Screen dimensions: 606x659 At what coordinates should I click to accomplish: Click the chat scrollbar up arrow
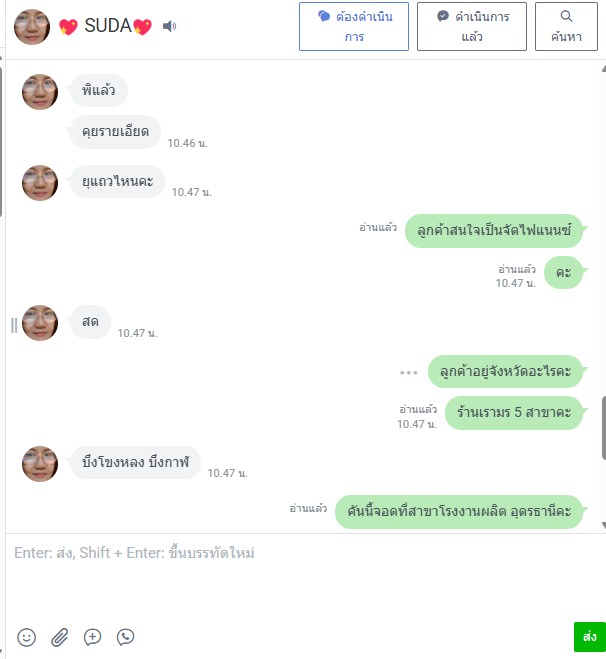(603, 69)
